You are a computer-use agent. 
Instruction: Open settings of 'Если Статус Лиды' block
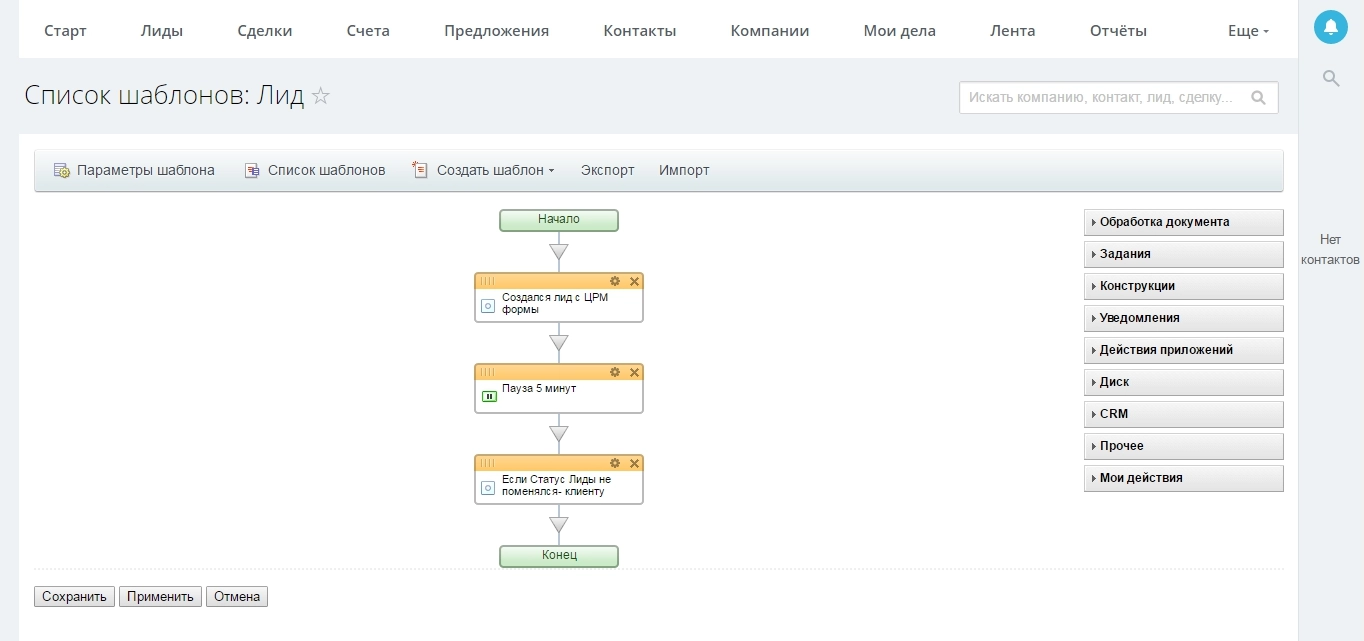coord(615,463)
